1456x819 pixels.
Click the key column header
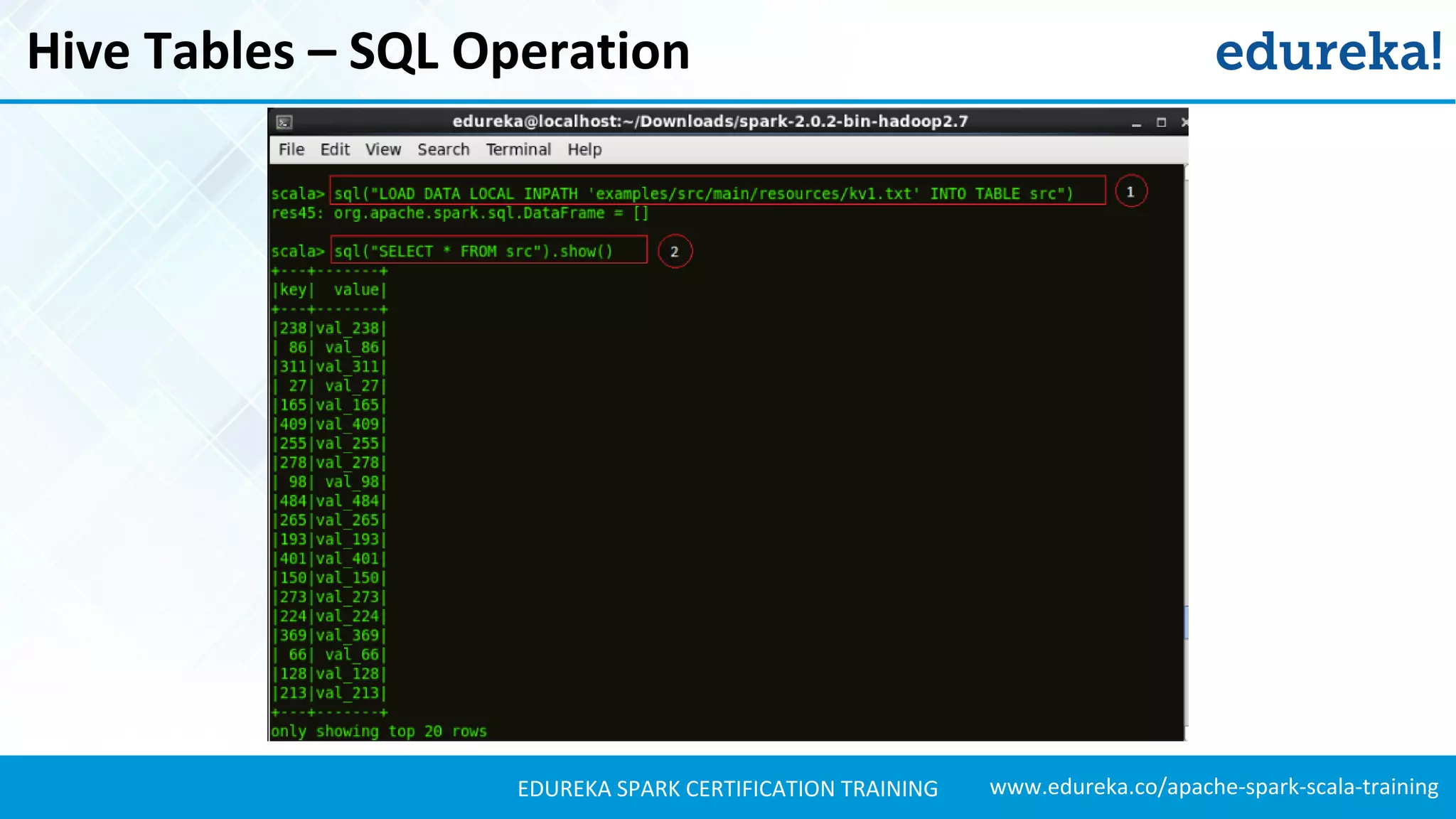pos(293,289)
